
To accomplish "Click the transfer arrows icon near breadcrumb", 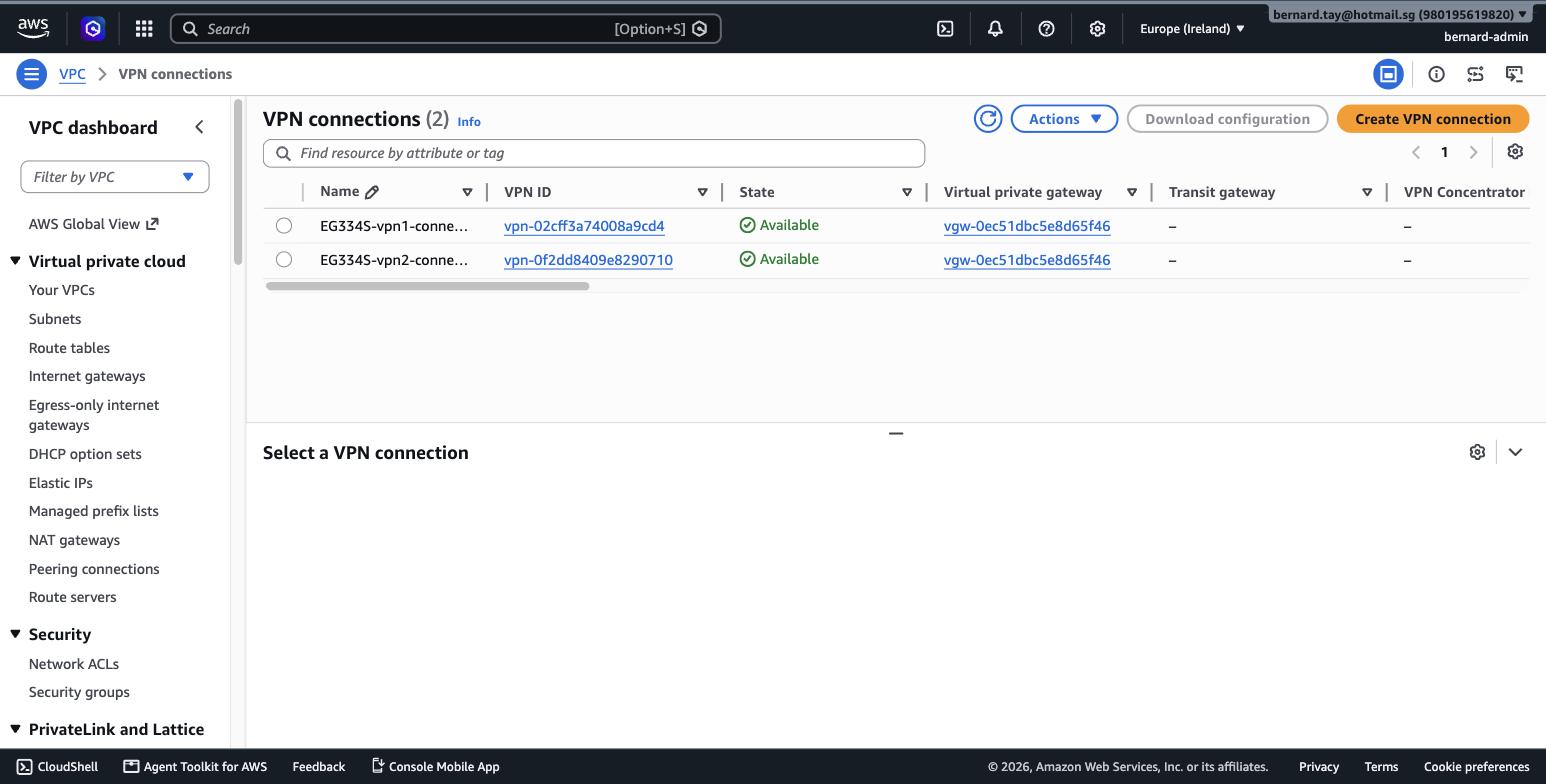I will (1475, 74).
